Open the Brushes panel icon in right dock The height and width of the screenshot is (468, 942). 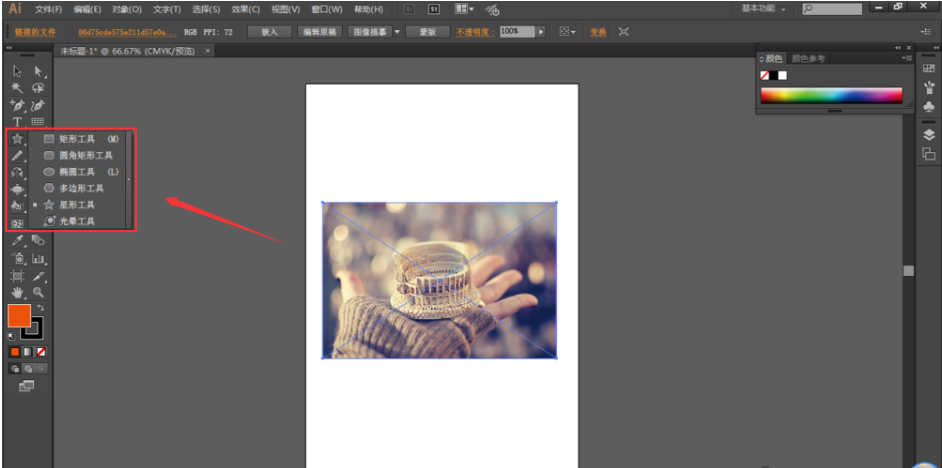click(x=928, y=88)
